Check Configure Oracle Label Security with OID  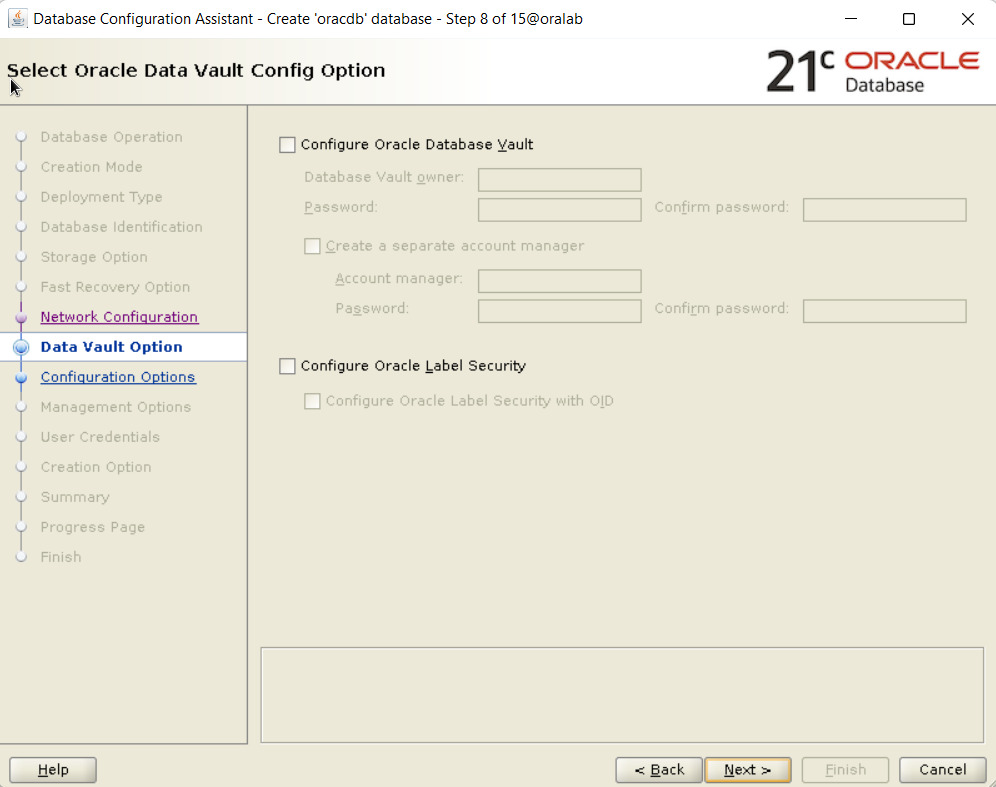(x=313, y=401)
